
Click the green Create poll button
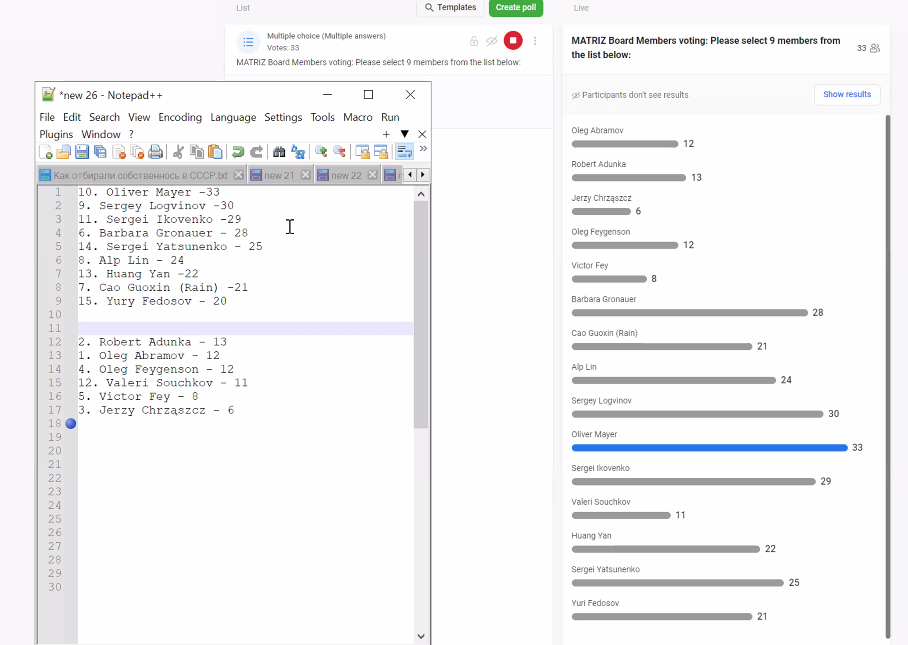(x=516, y=8)
